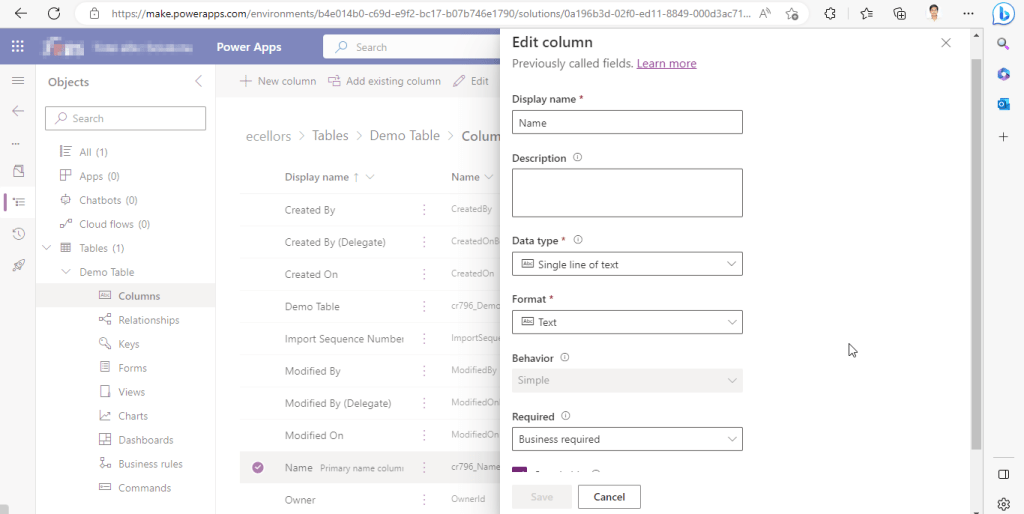Click the info icon beside Description
This screenshot has height=514, width=1024.
point(578,158)
